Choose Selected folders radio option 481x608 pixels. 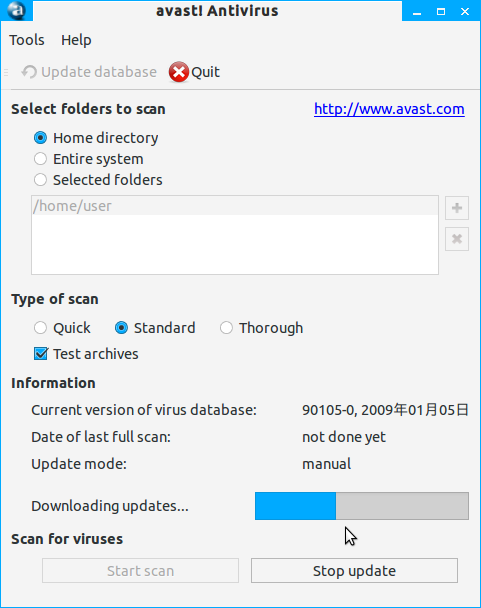tap(40, 180)
